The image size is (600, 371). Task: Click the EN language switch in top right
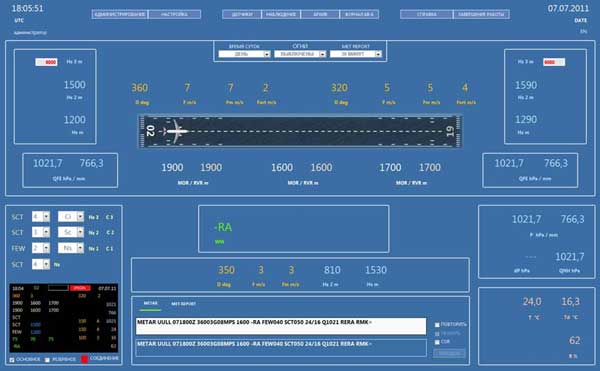pos(583,31)
